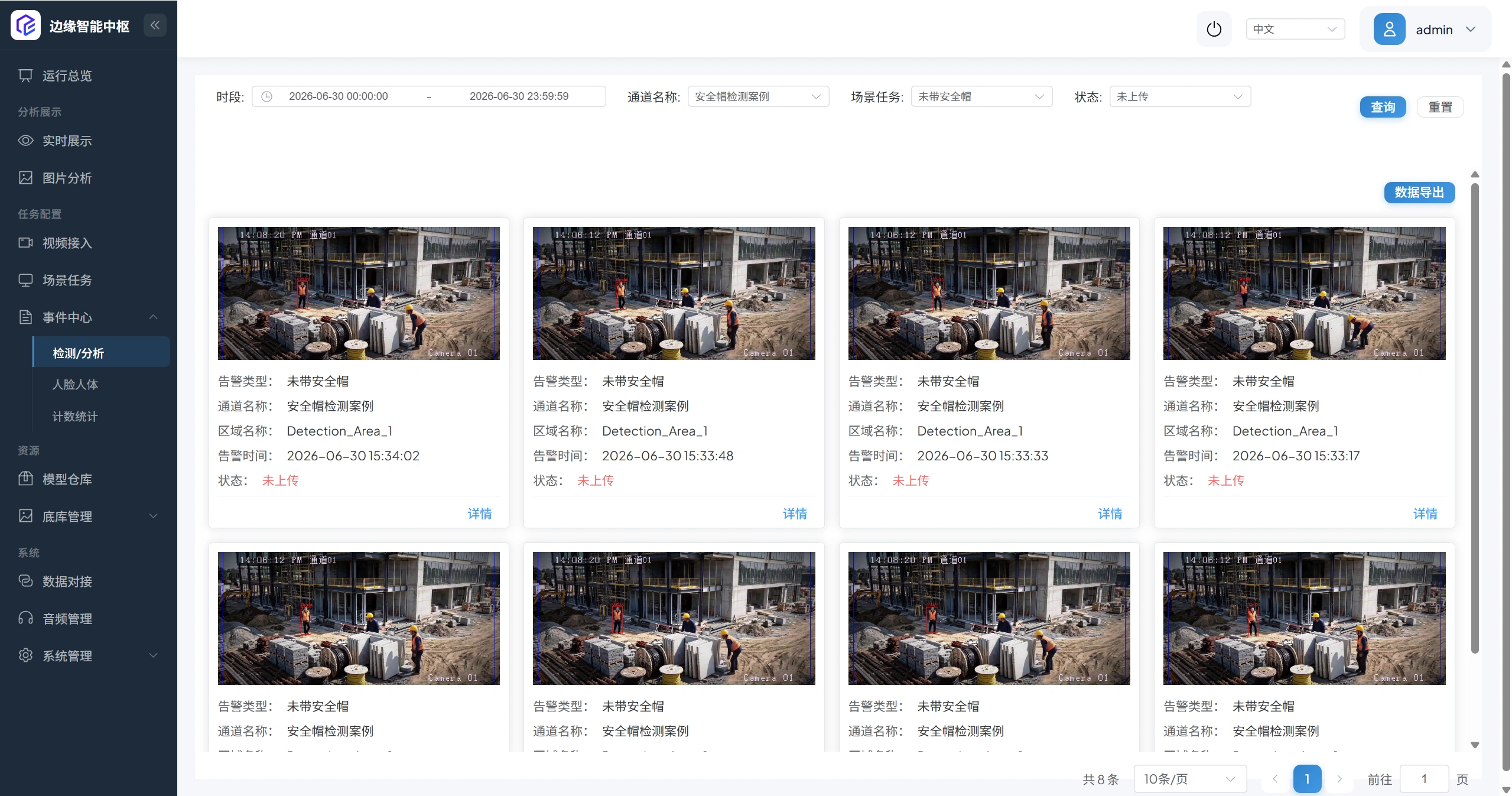
Task: Click the start time field 2026-06-30 00:00:00
Action: 339,96
